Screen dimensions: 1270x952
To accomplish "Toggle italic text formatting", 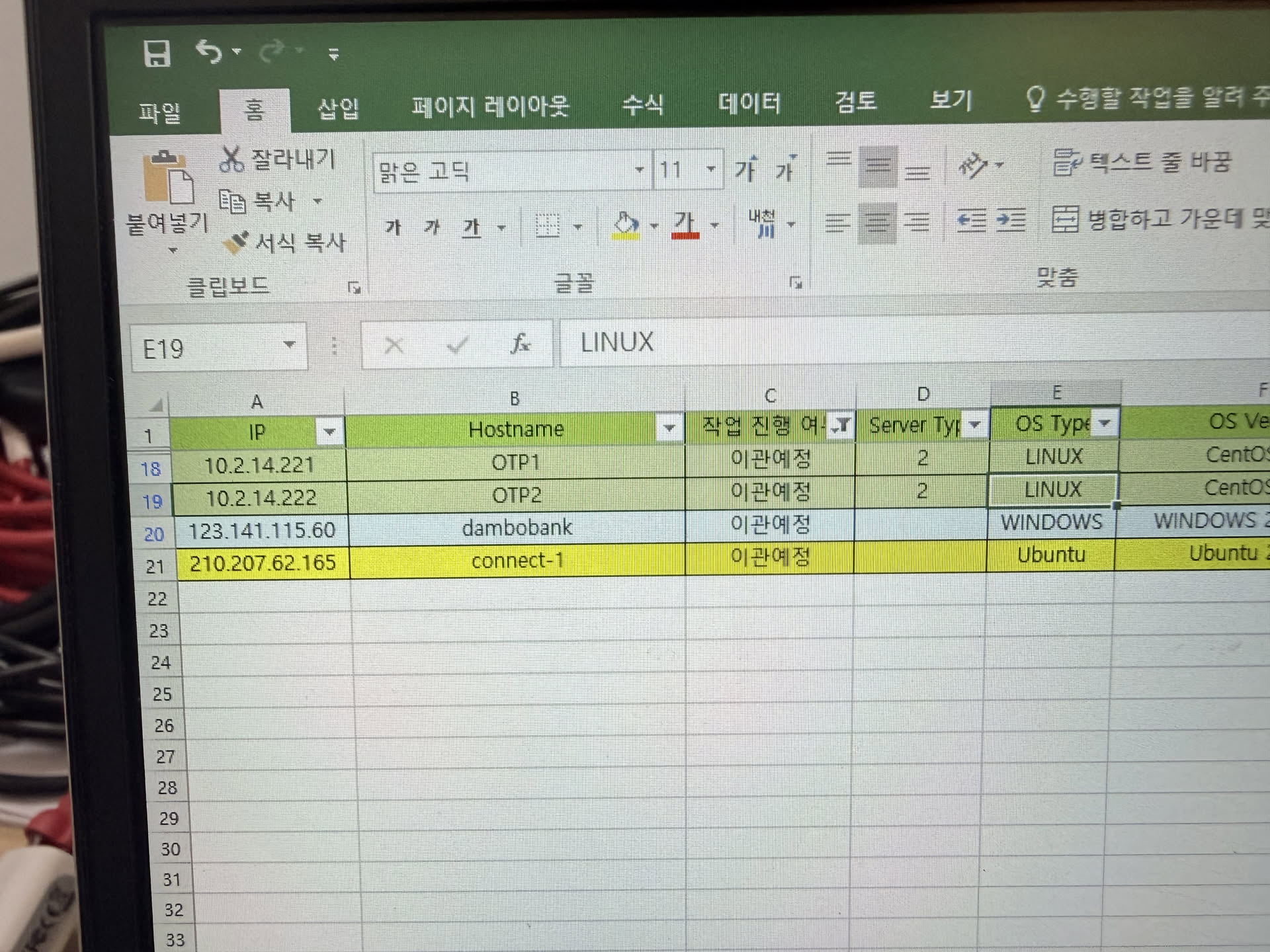I will 432,227.
